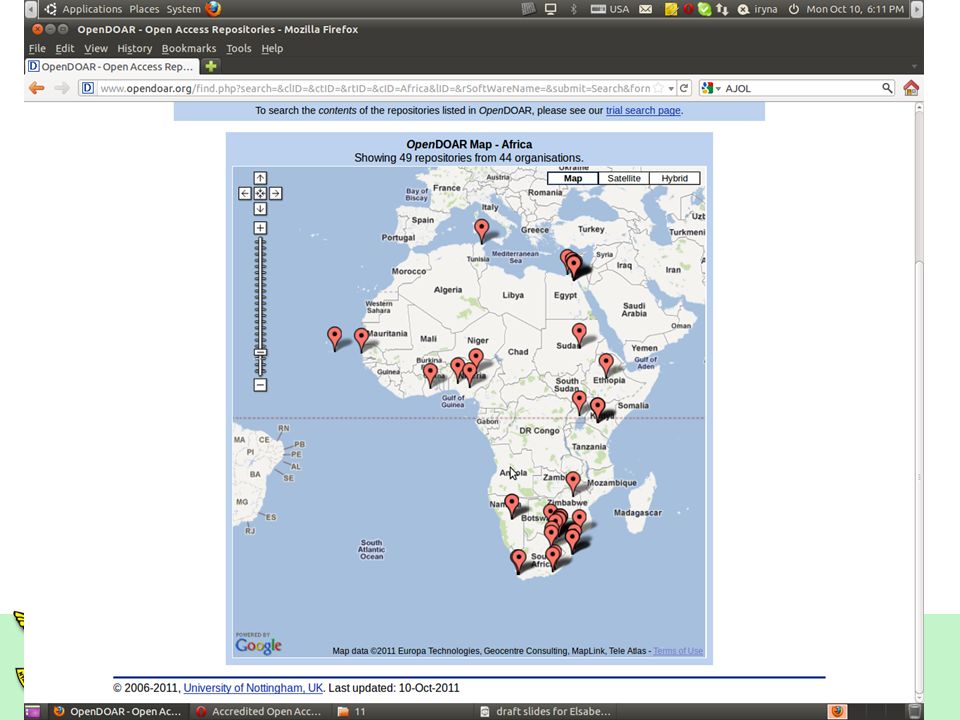960x720 pixels.
Task: Follow the trial search page link
Action: pyautogui.click(x=643, y=110)
